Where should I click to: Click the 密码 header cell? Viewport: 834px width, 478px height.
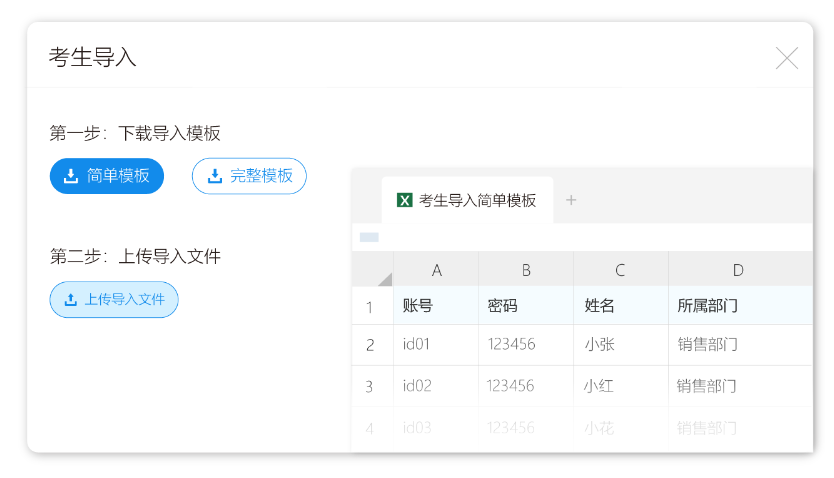(526, 306)
